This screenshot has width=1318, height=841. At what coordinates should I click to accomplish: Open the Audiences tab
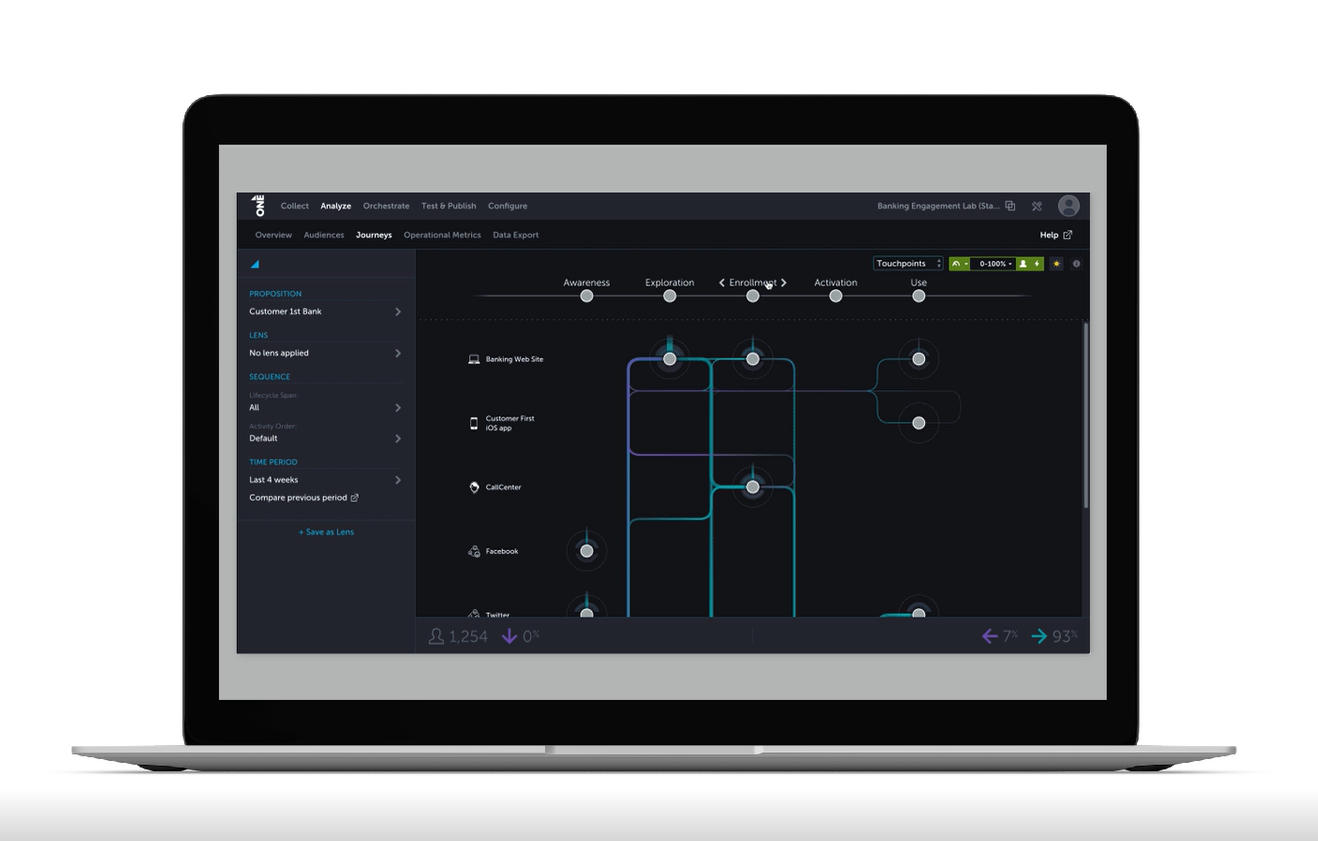(324, 235)
